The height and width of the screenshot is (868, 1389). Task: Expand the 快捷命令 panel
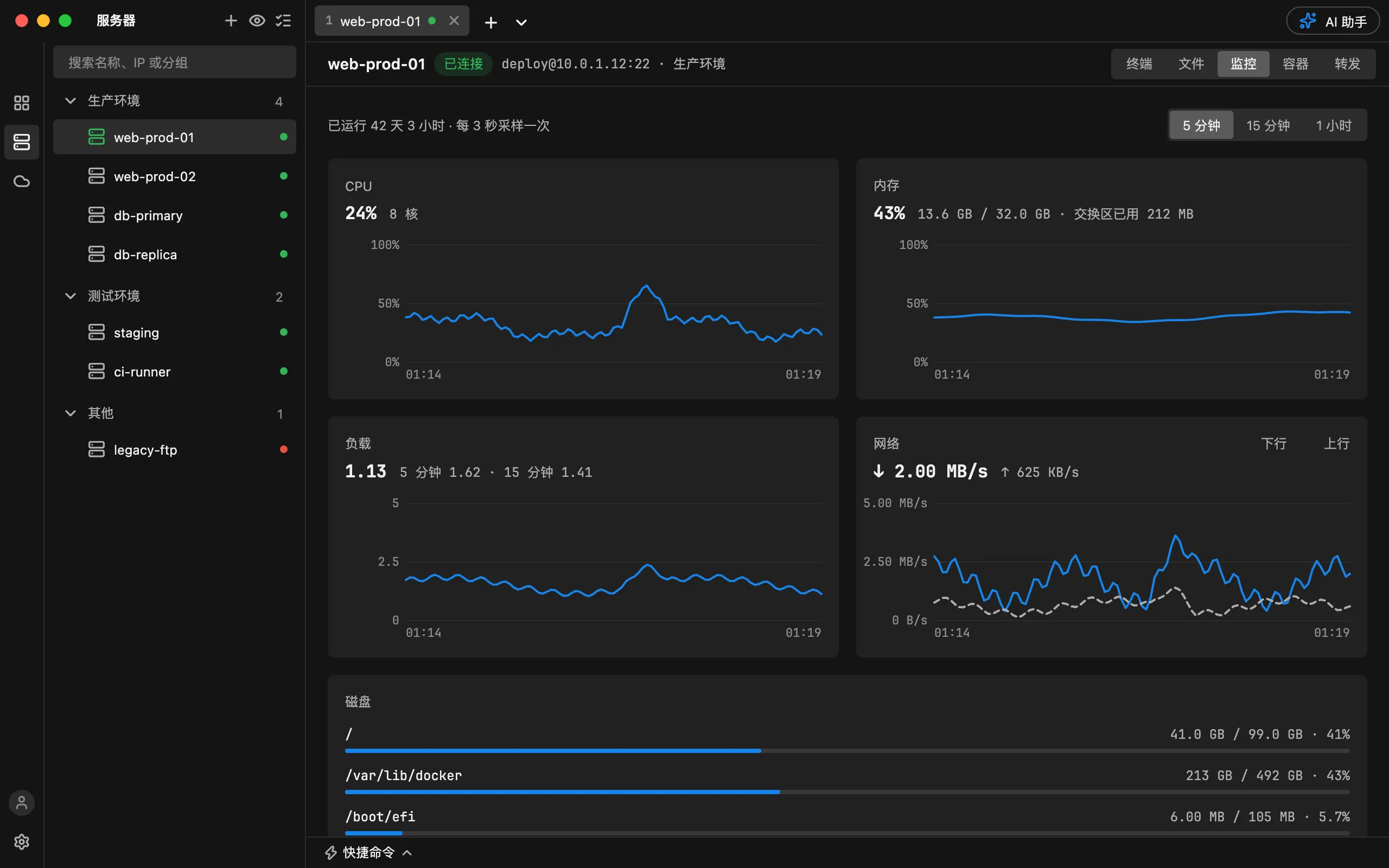point(369,852)
